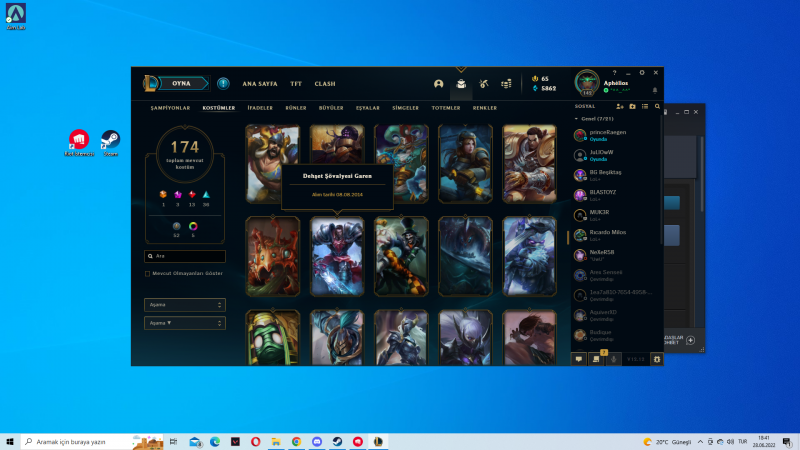Open the friends list view options icon
800x450 pixels.
(645, 107)
